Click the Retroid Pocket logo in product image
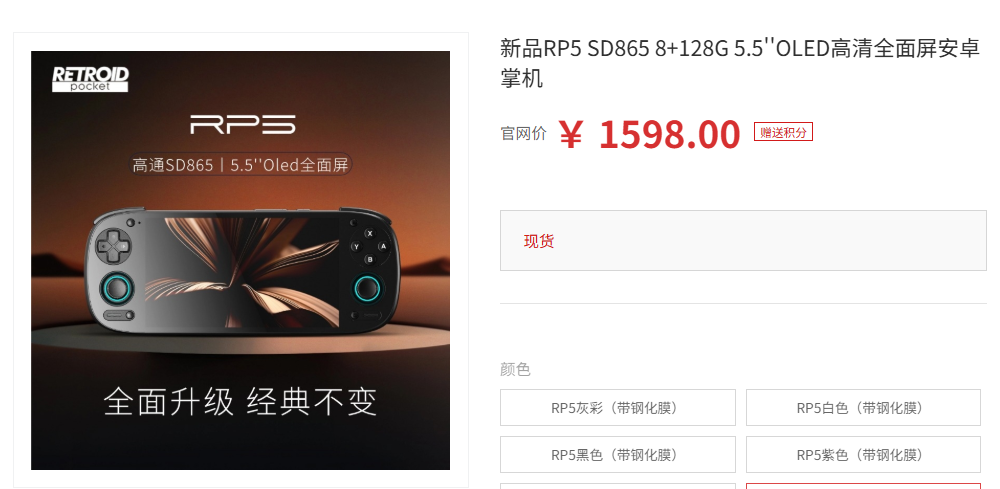The width and height of the screenshot is (1000, 489). click(x=90, y=78)
